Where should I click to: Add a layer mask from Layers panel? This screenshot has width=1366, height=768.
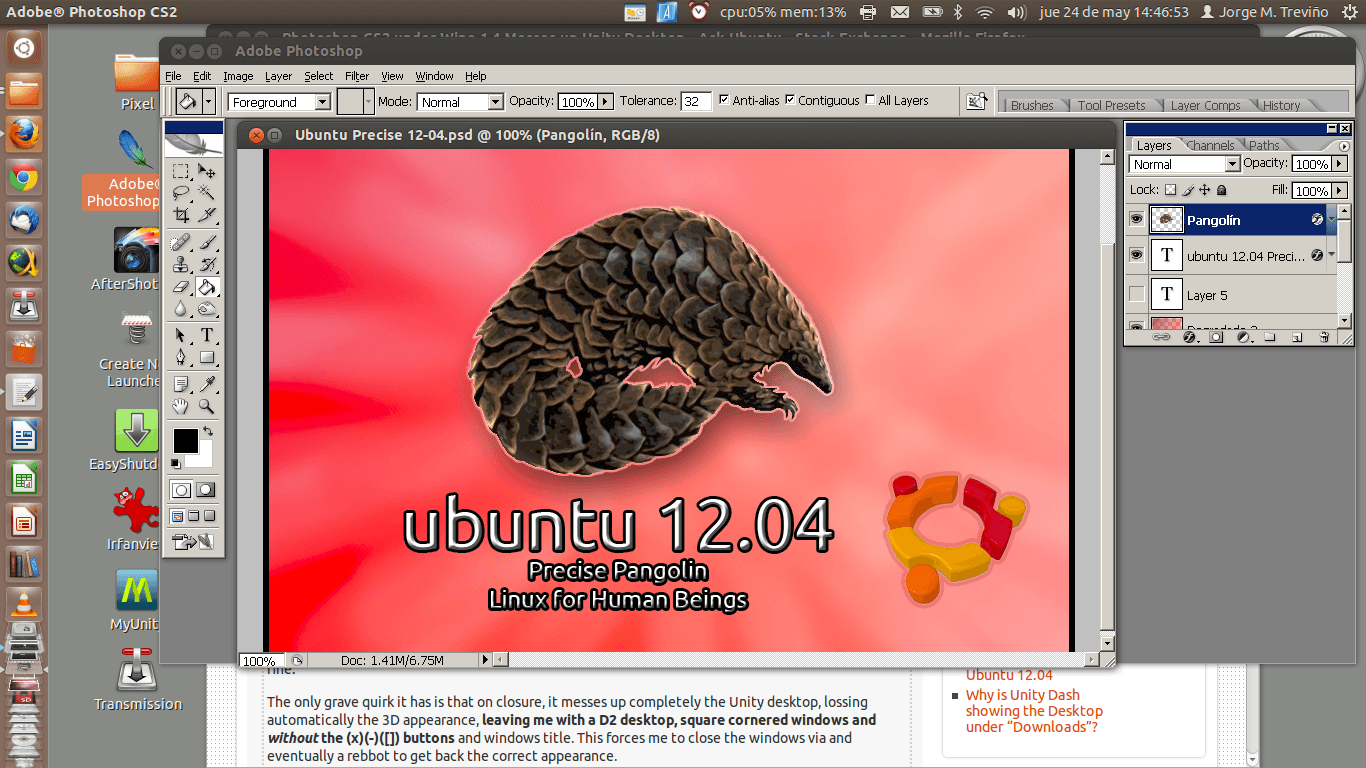(1216, 338)
